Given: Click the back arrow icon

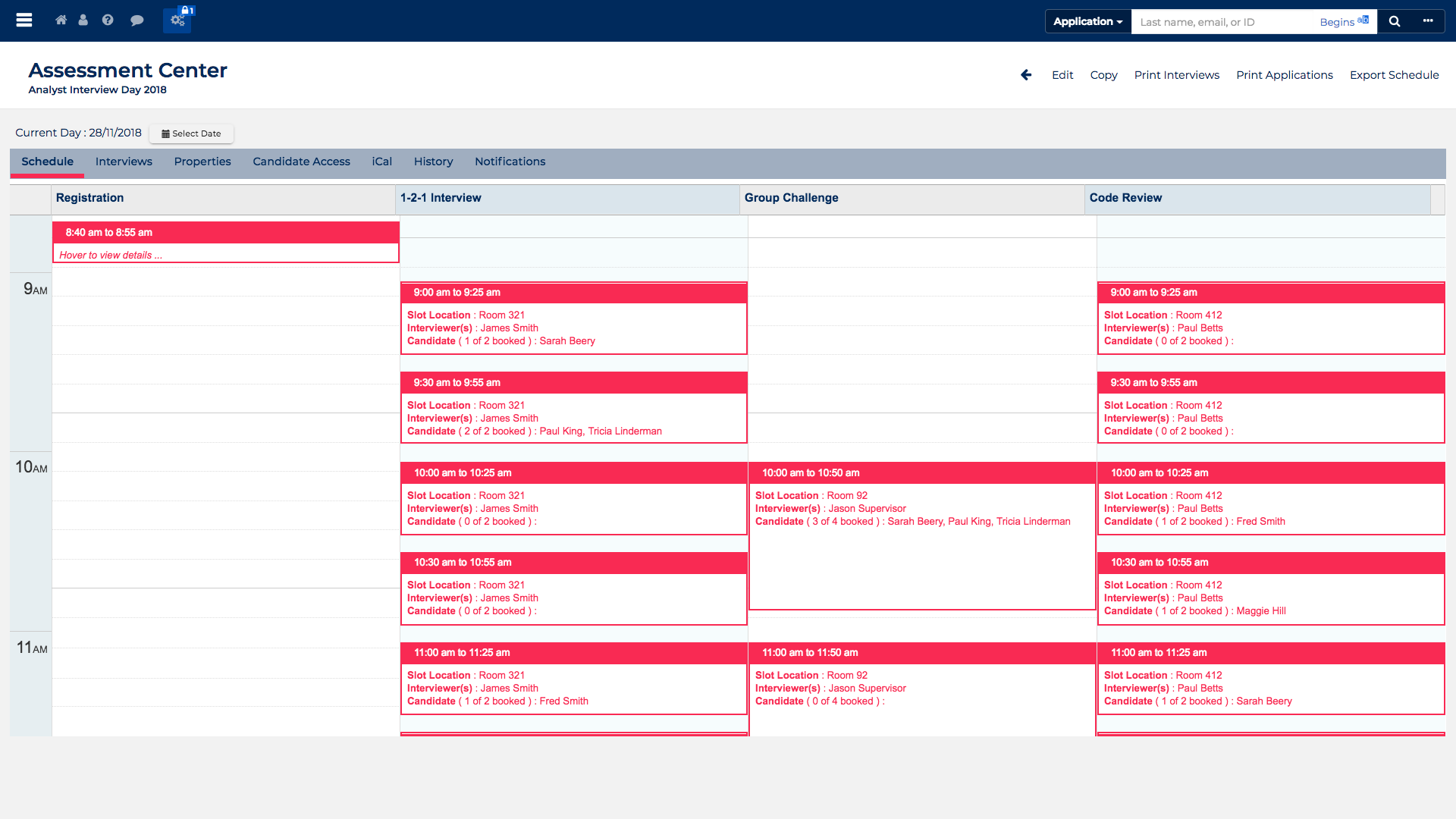Looking at the screenshot, I should (x=1026, y=75).
